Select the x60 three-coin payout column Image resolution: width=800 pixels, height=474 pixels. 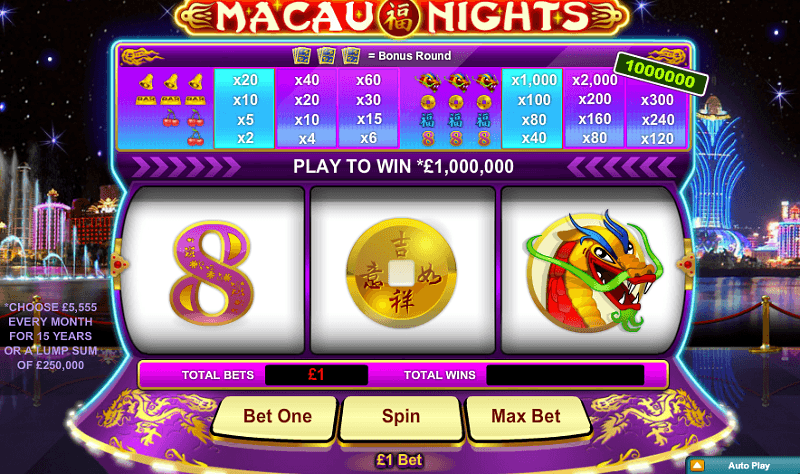[368, 109]
